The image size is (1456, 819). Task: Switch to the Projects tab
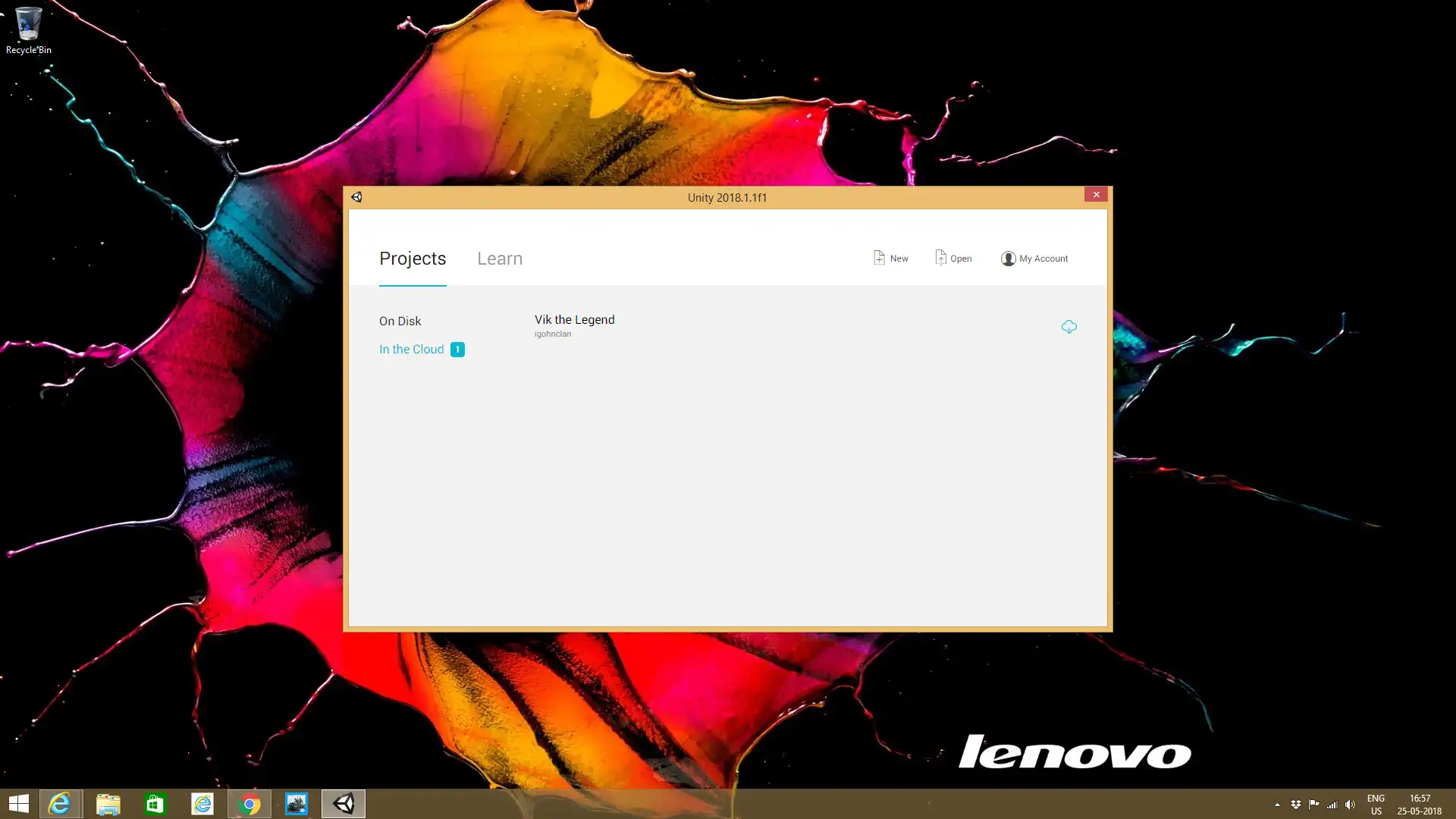point(413,259)
